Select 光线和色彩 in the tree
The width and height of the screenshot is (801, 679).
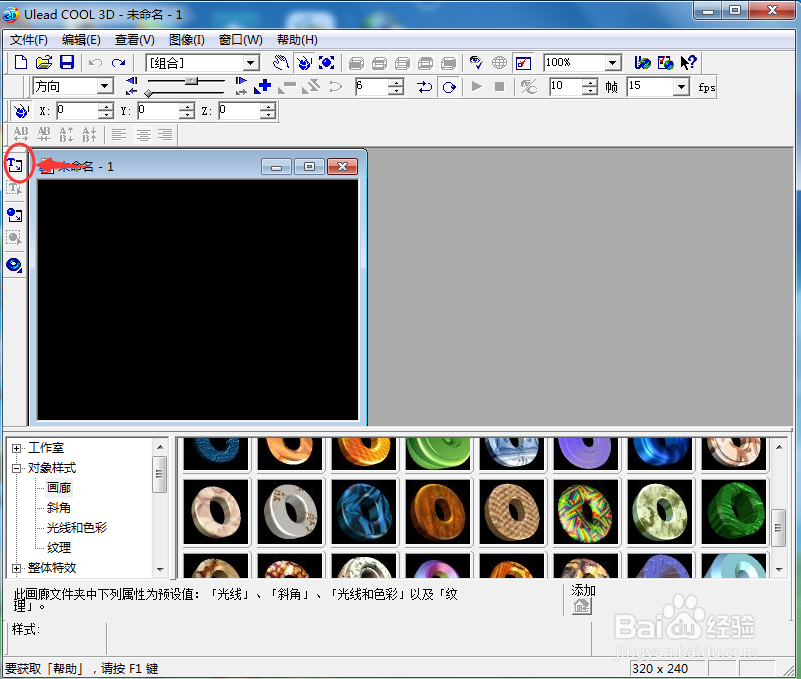coord(77,528)
